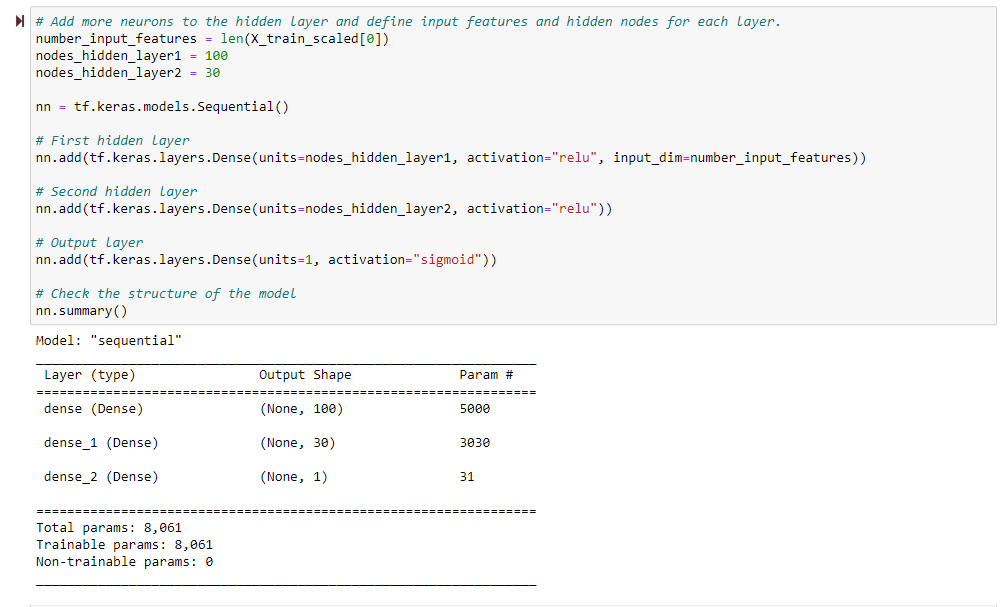
Task: Click the "Param #" column header
Action: [x=486, y=375]
